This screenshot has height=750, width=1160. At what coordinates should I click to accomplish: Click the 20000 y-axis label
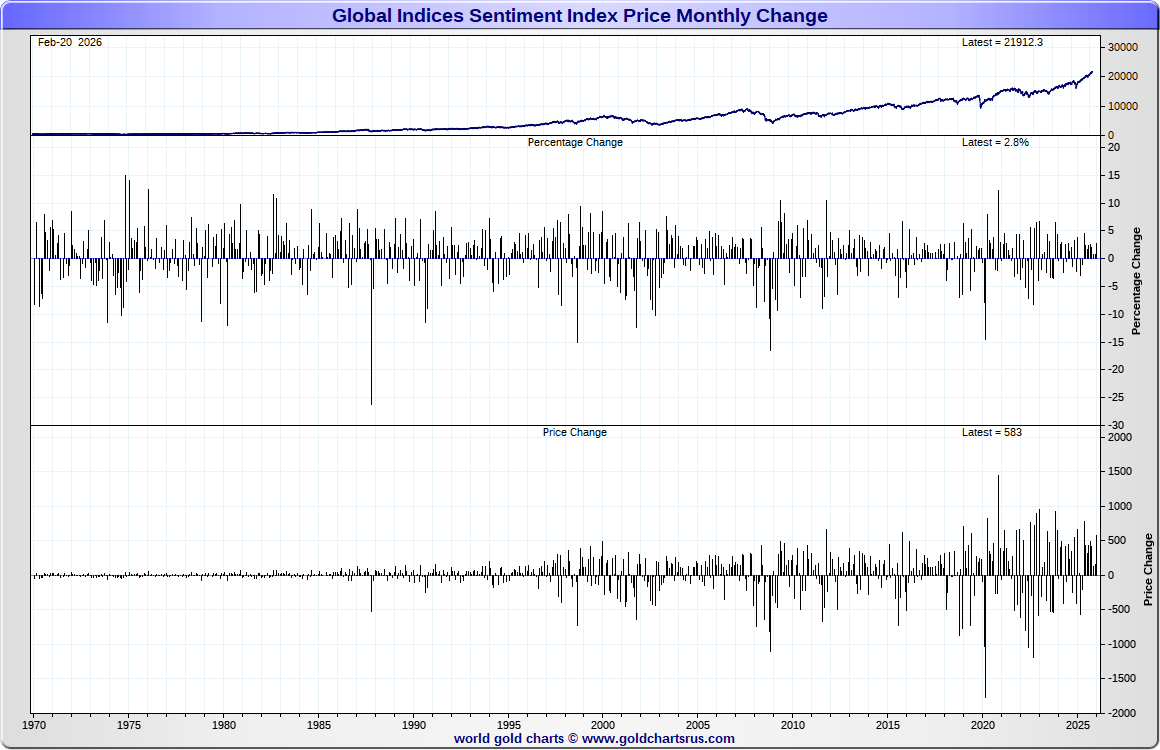tap(1122, 77)
